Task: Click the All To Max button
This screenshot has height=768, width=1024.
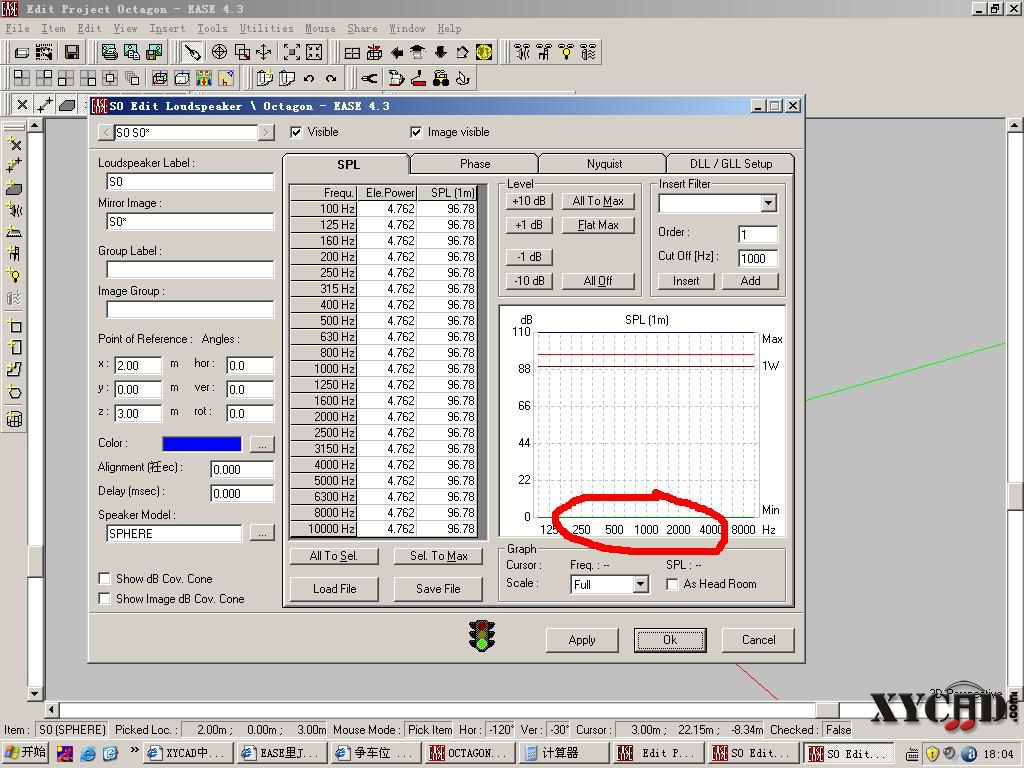Action: 598,201
